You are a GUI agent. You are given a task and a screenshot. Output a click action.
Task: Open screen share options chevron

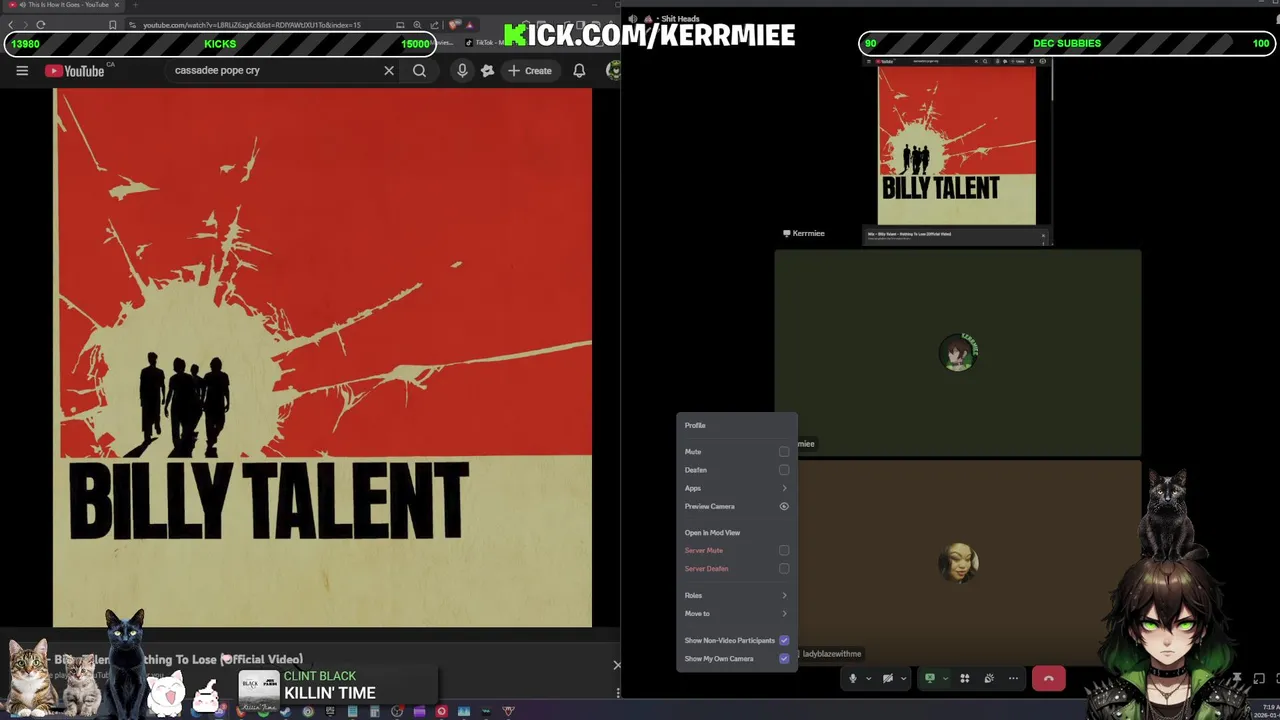click(x=945, y=678)
